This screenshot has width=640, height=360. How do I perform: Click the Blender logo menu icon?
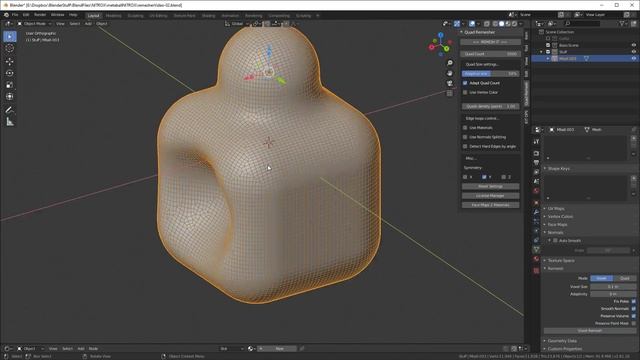coord(6,15)
